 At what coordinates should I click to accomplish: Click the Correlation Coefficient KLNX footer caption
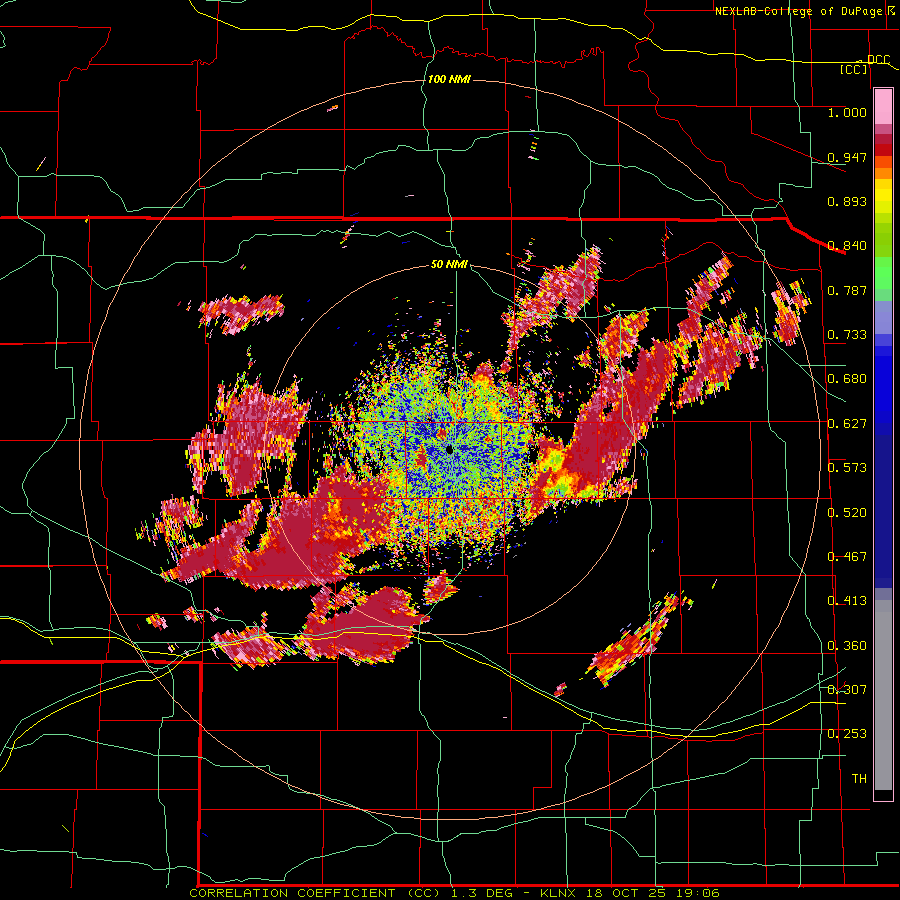pyautogui.click(x=454, y=893)
